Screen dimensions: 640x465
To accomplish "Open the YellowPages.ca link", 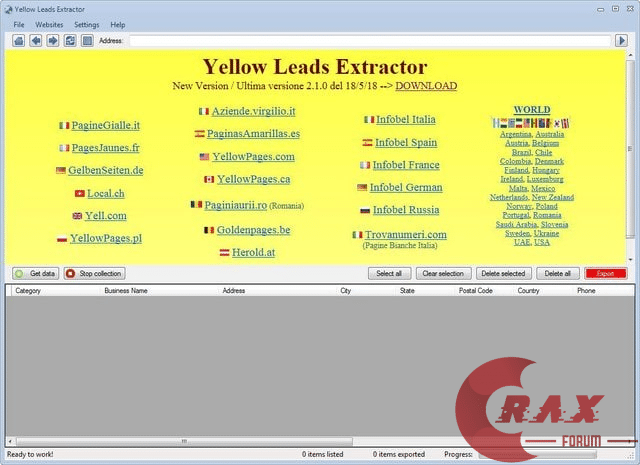I will (253, 179).
